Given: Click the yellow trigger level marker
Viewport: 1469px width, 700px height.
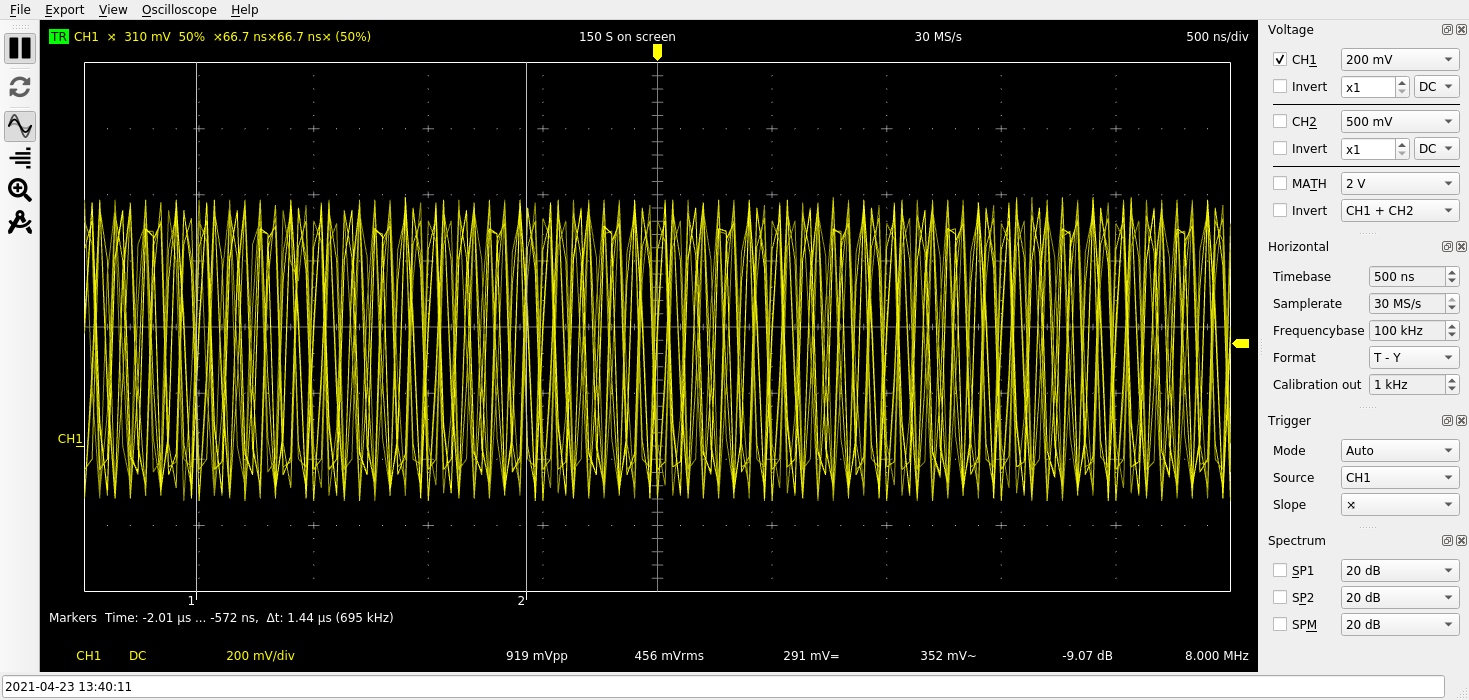Looking at the screenshot, I should (1241, 344).
